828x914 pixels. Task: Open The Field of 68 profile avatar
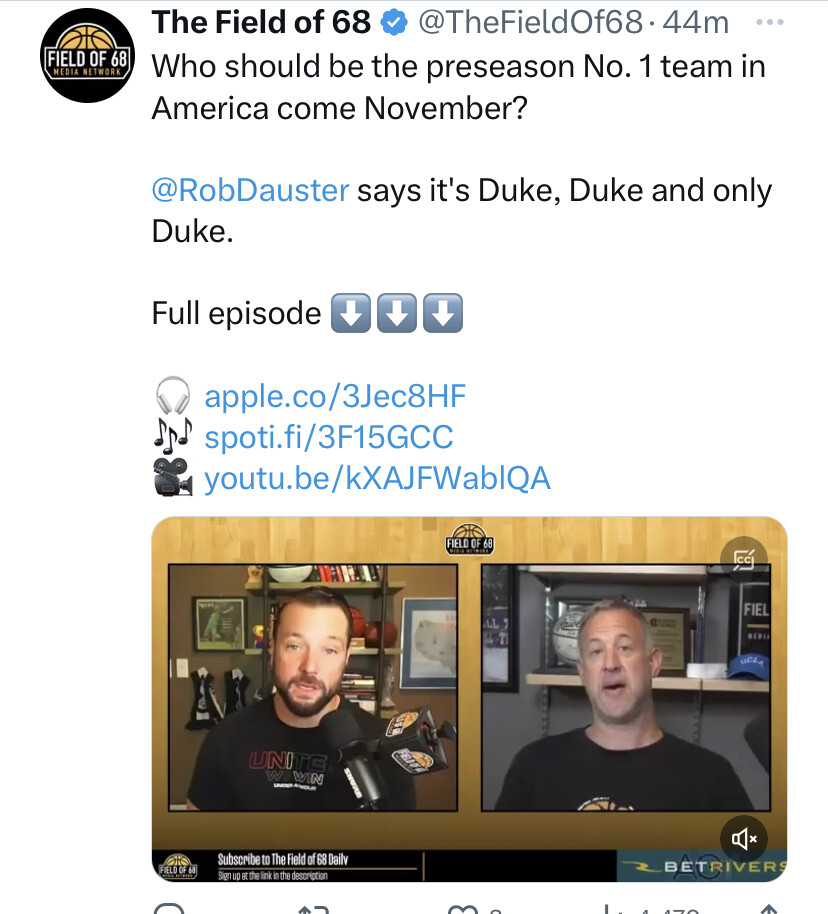tap(87, 56)
